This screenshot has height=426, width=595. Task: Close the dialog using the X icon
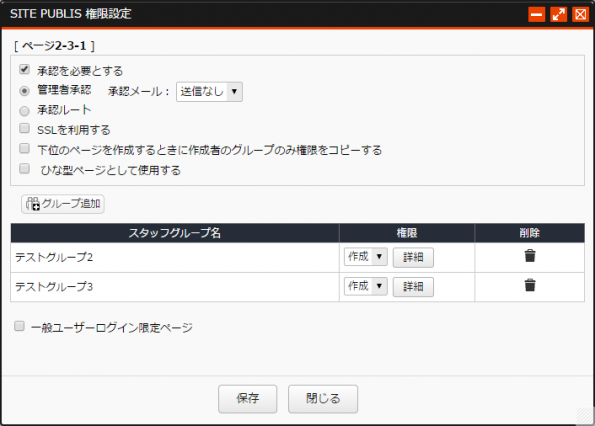[x=581, y=14]
